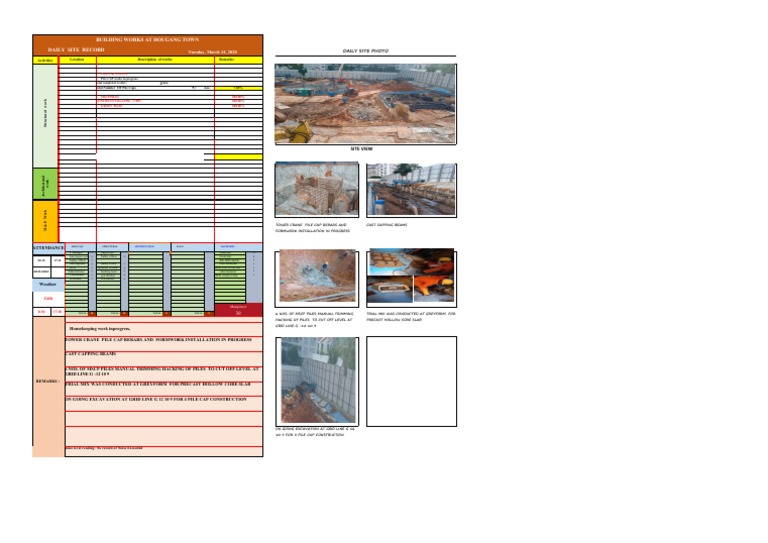Viewport: 768px width, 543px height.
Task: Click the caption under the pile trimming photo
Action: point(314,319)
